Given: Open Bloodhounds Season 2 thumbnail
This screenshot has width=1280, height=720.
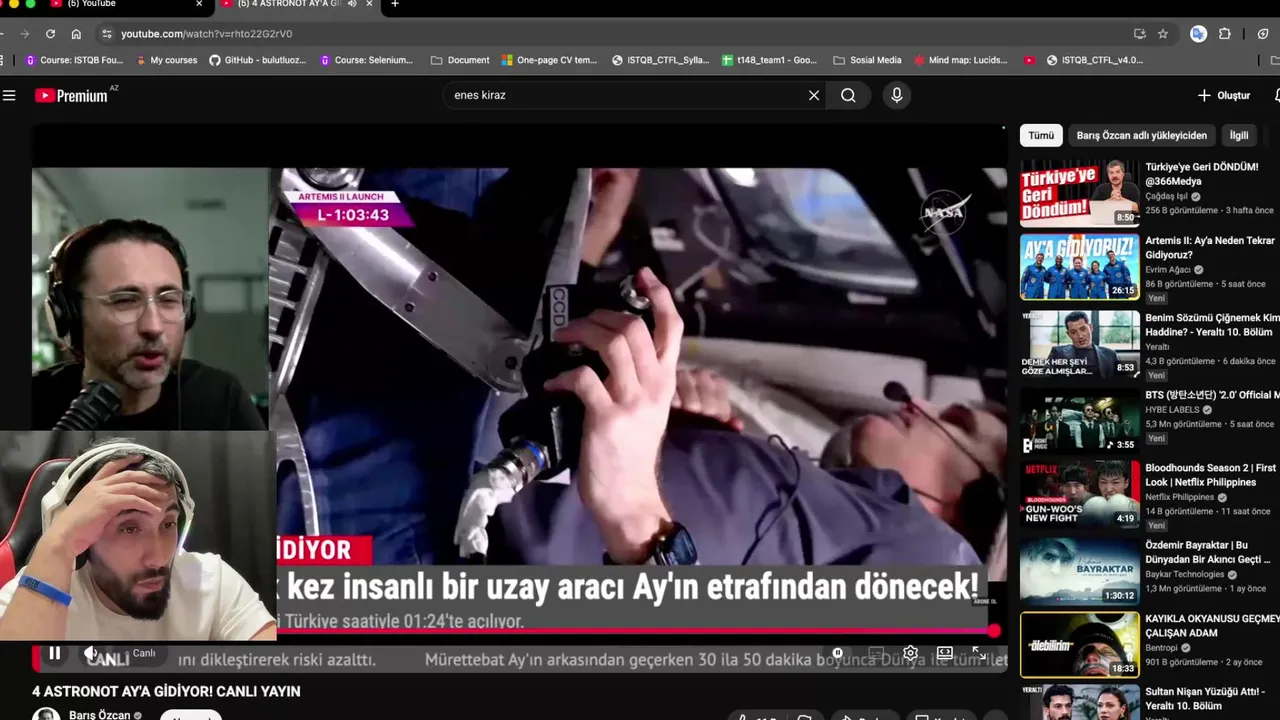Looking at the screenshot, I should pyautogui.click(x=1079, y=494).
